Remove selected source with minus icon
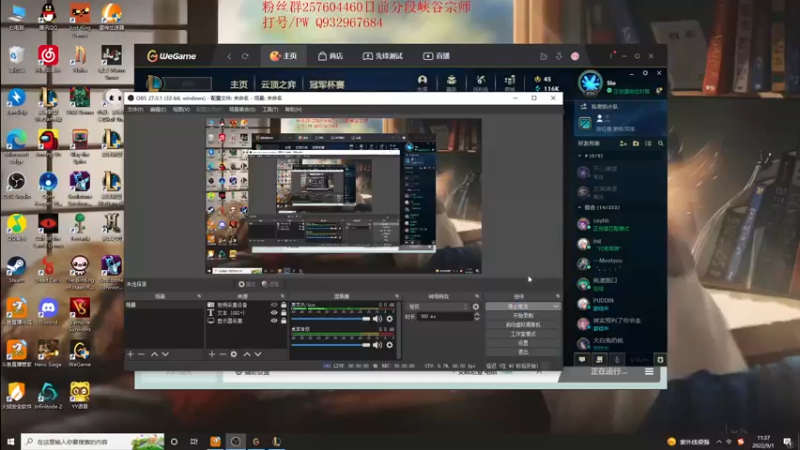 [222, 354]
